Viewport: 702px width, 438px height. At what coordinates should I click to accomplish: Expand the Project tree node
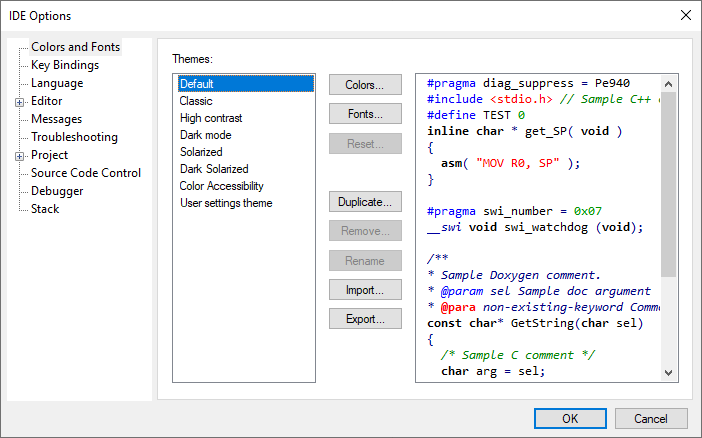click(19, 156)
